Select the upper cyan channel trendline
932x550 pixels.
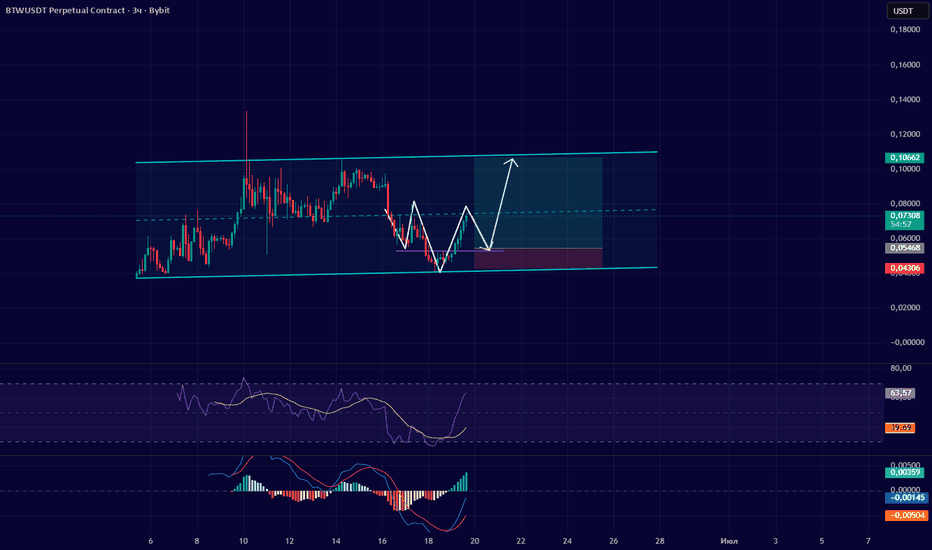(x=396, y=158)
